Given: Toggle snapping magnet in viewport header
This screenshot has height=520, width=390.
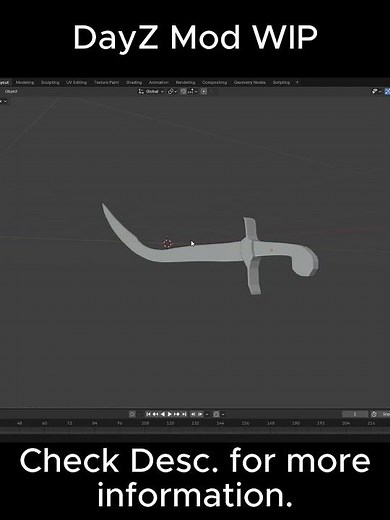Looking at the screenshot, I should coord(183,91).
